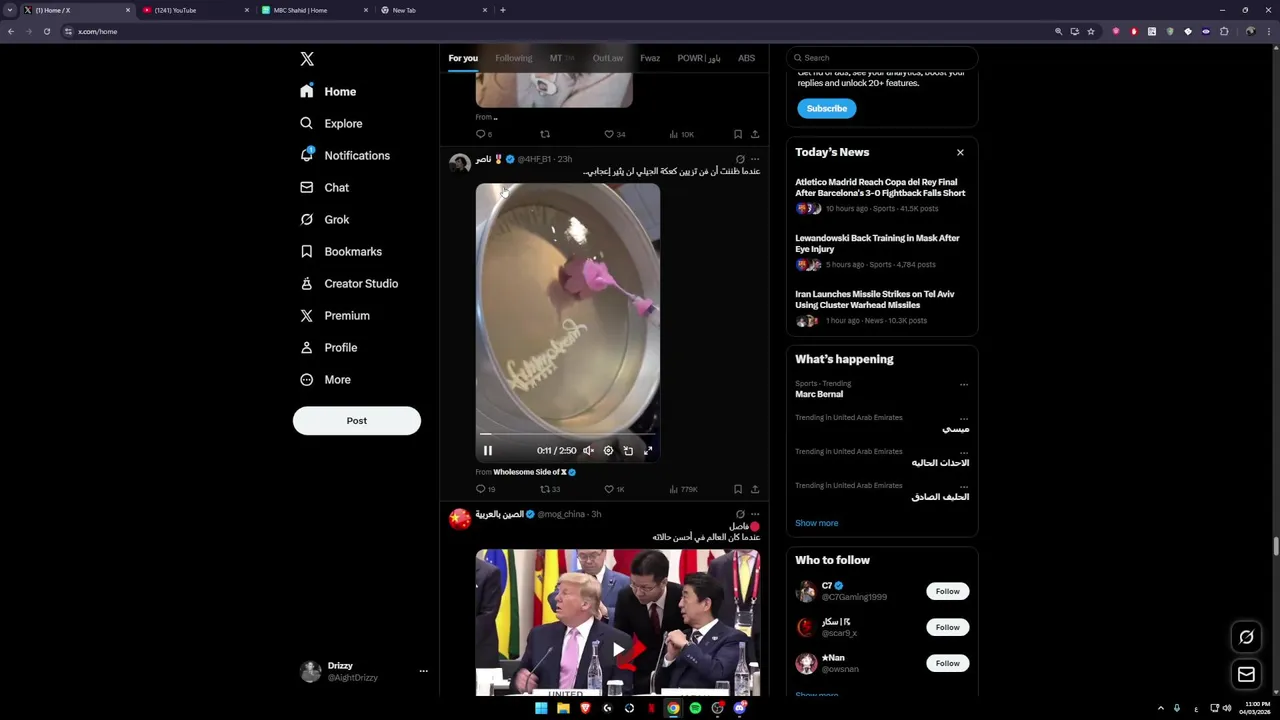Screen dimensions: 1280x720
Task: Click Grok explain icon on ناصر's post
Action: [x=740, y=159]
